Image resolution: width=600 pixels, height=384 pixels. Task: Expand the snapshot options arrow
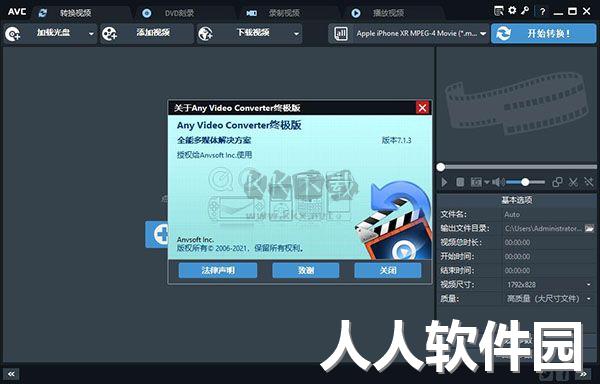click(x=487, y=182)
